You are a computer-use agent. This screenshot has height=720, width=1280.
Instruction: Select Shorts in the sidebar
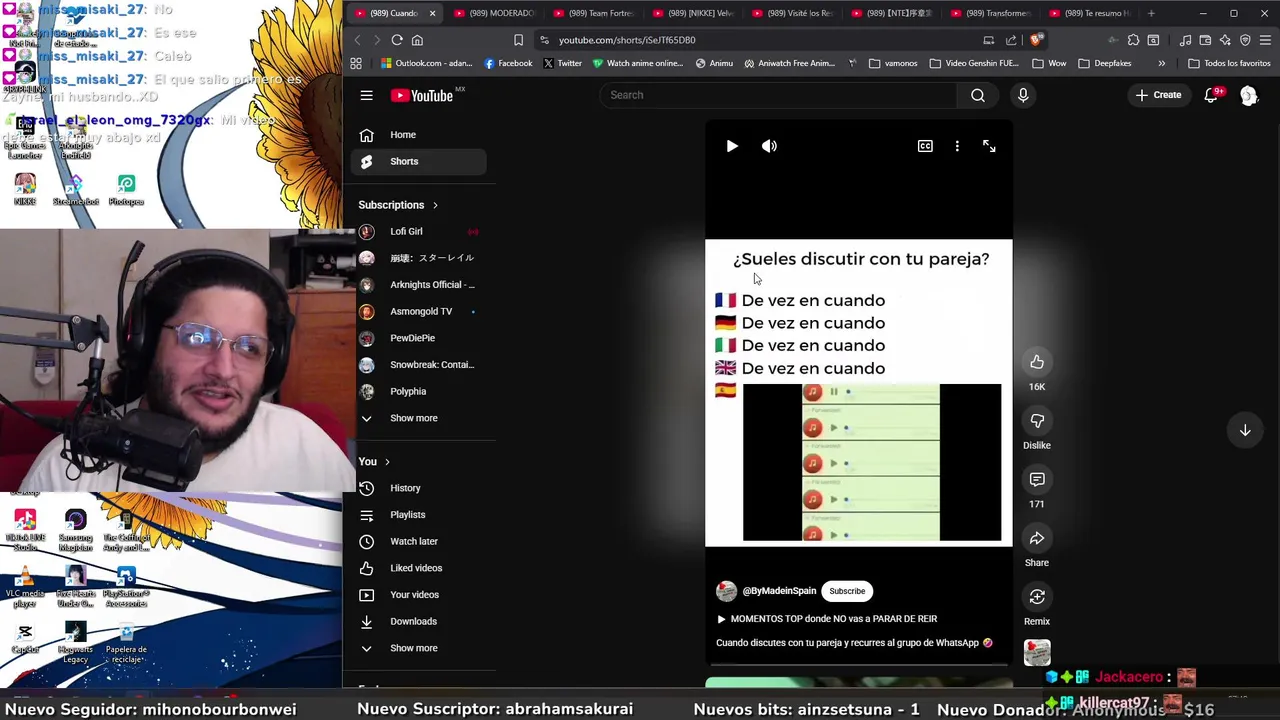tap(418, 161)
